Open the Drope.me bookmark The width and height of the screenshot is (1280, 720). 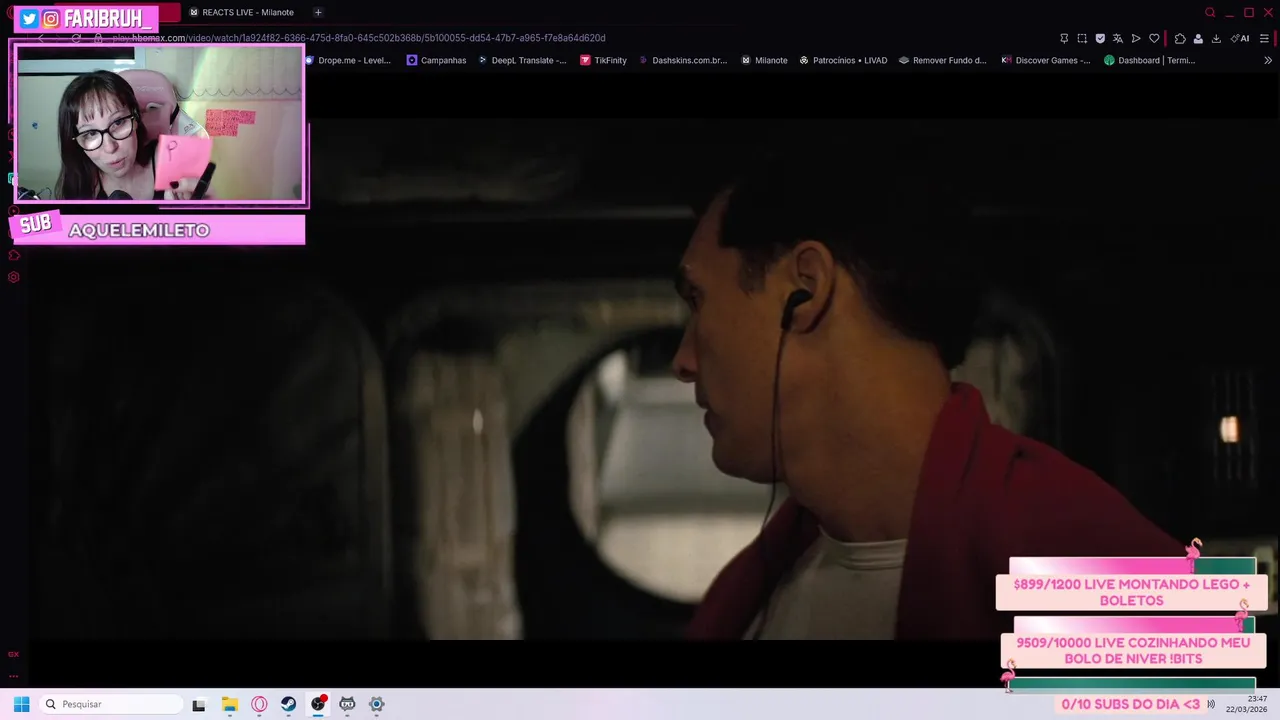point(348,60)
